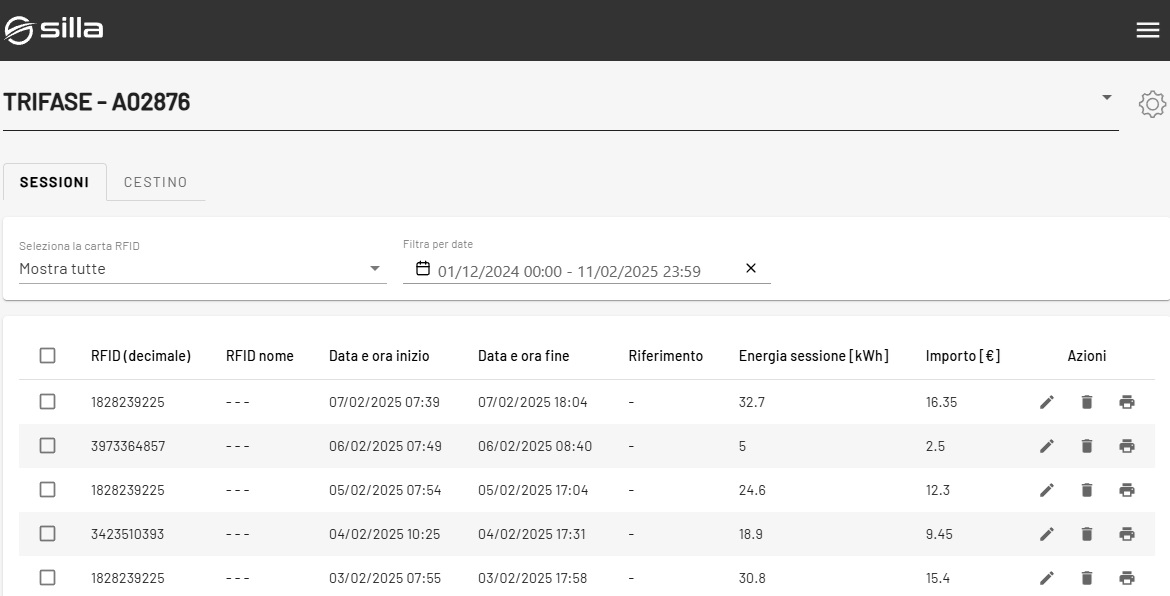The image size is (1170, 596).
Task: Click energy value '30.8'
Action: coord(752,578)
